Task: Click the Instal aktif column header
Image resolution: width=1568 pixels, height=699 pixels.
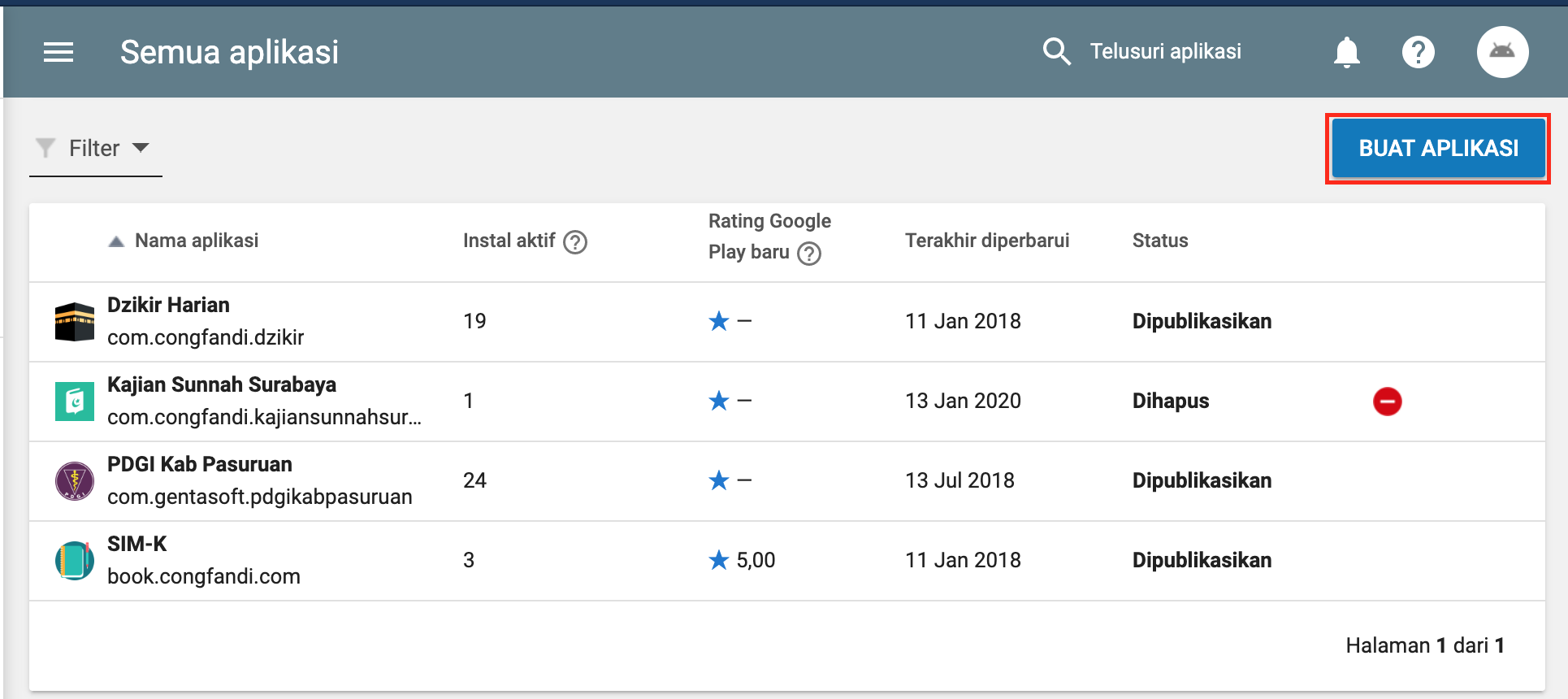Action: 509,241
